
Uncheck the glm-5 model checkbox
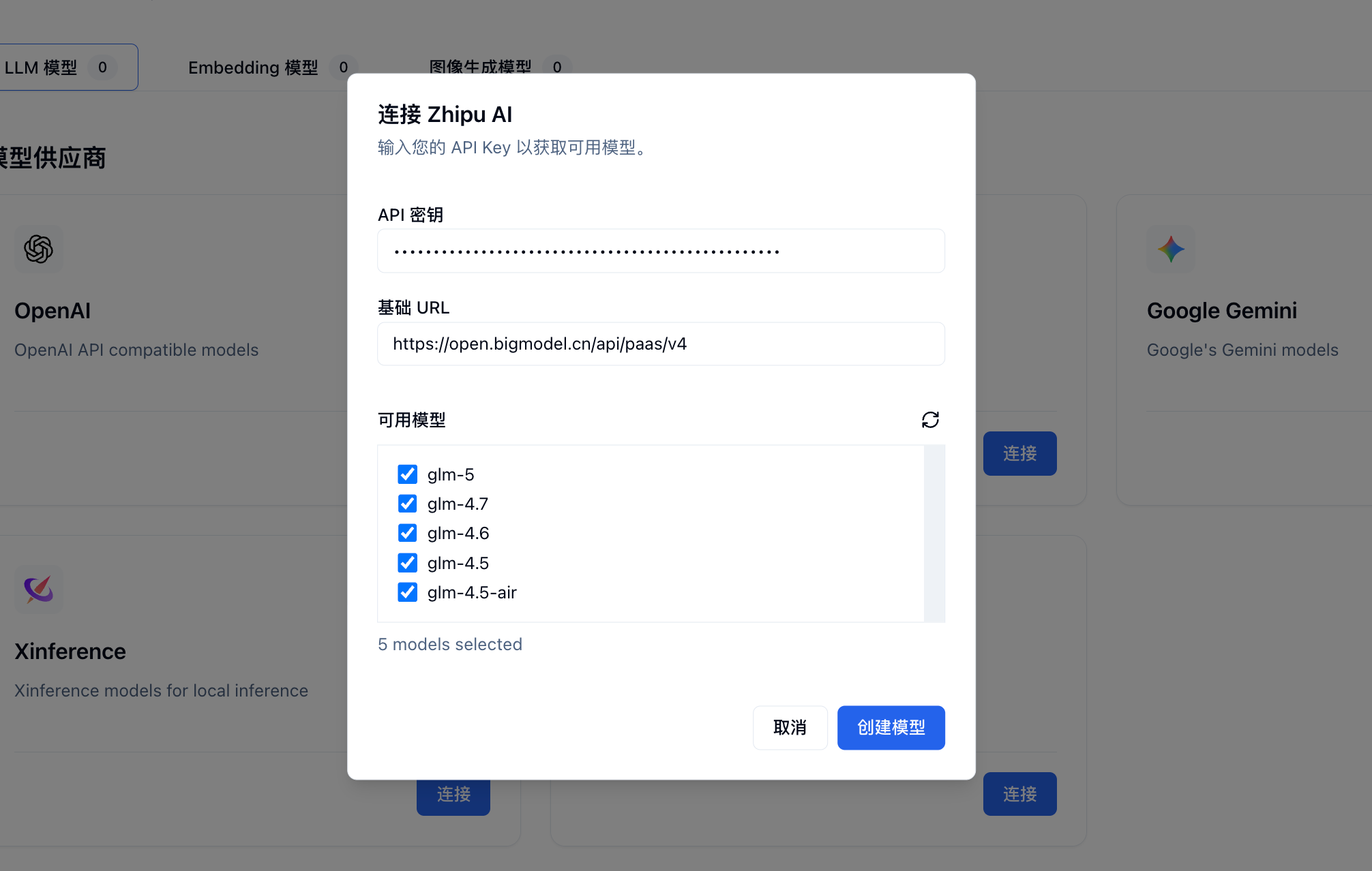coord(407,474)
